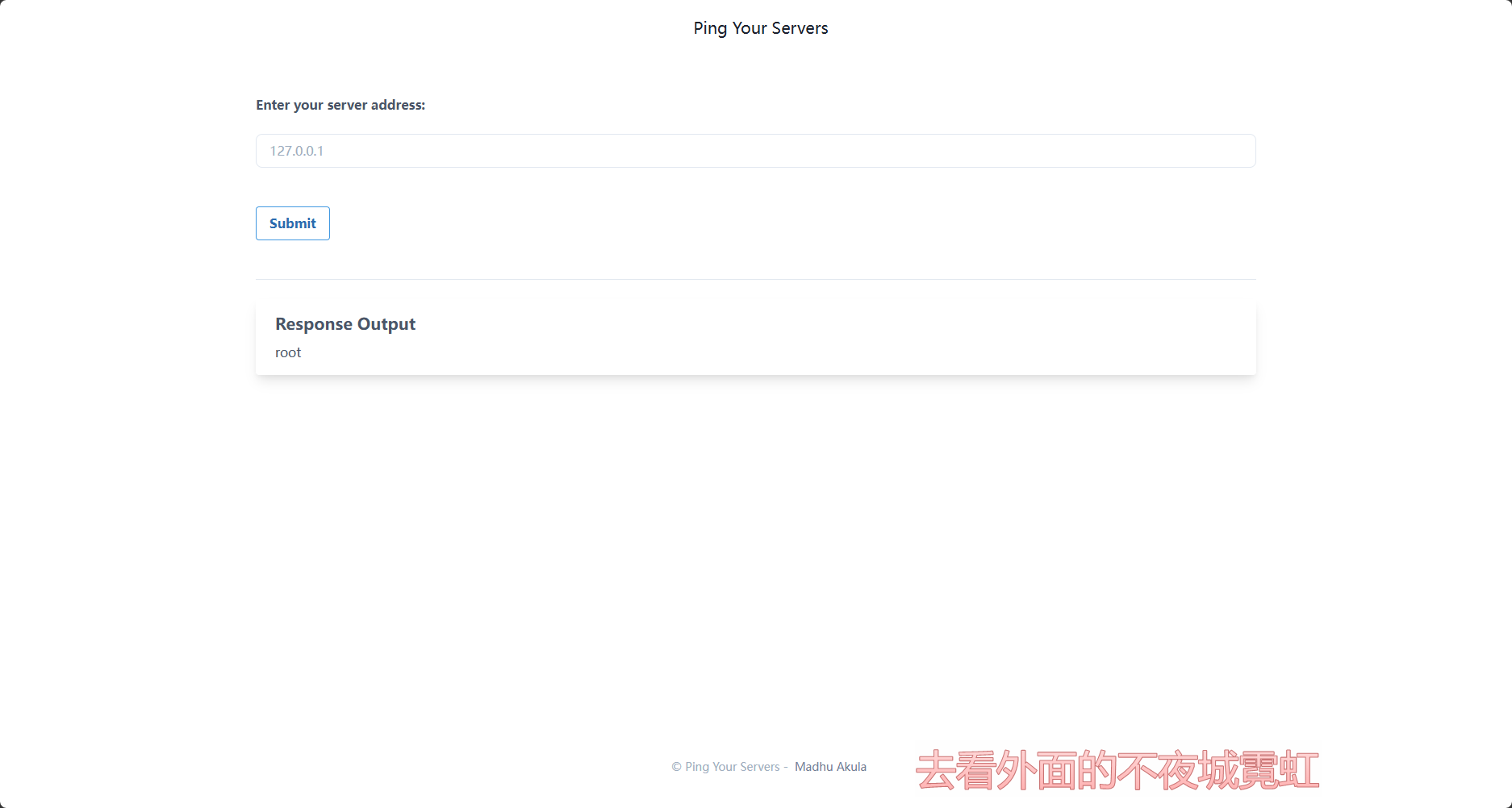Click the Submit button

coord(293,223)
